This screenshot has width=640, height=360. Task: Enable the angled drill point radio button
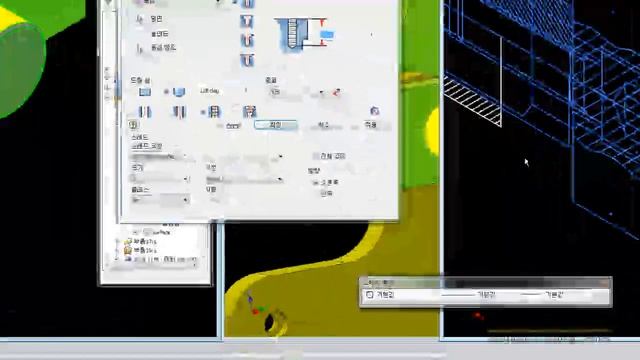click(166, 92)
